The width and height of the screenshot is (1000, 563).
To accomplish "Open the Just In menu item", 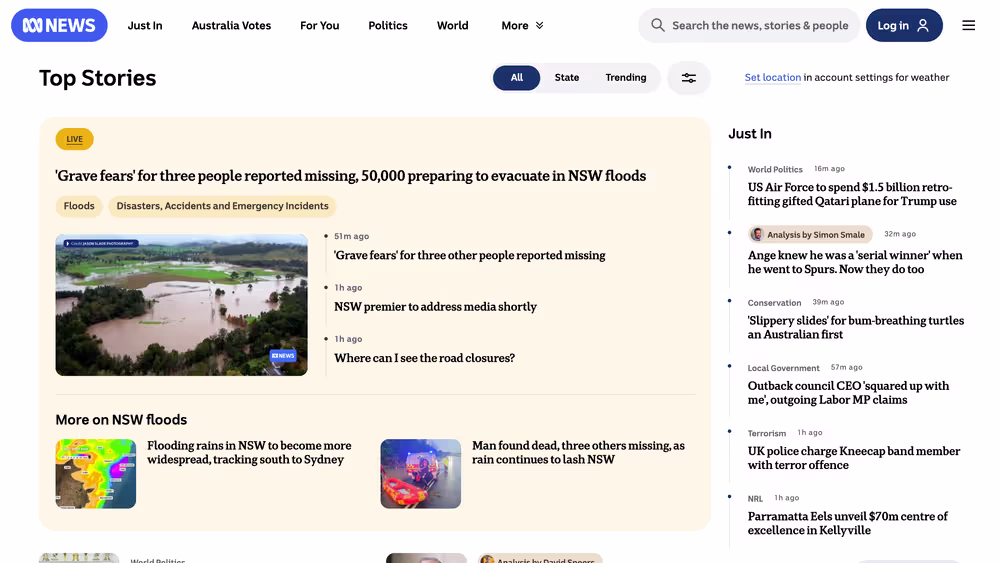I will coord(145,26).
